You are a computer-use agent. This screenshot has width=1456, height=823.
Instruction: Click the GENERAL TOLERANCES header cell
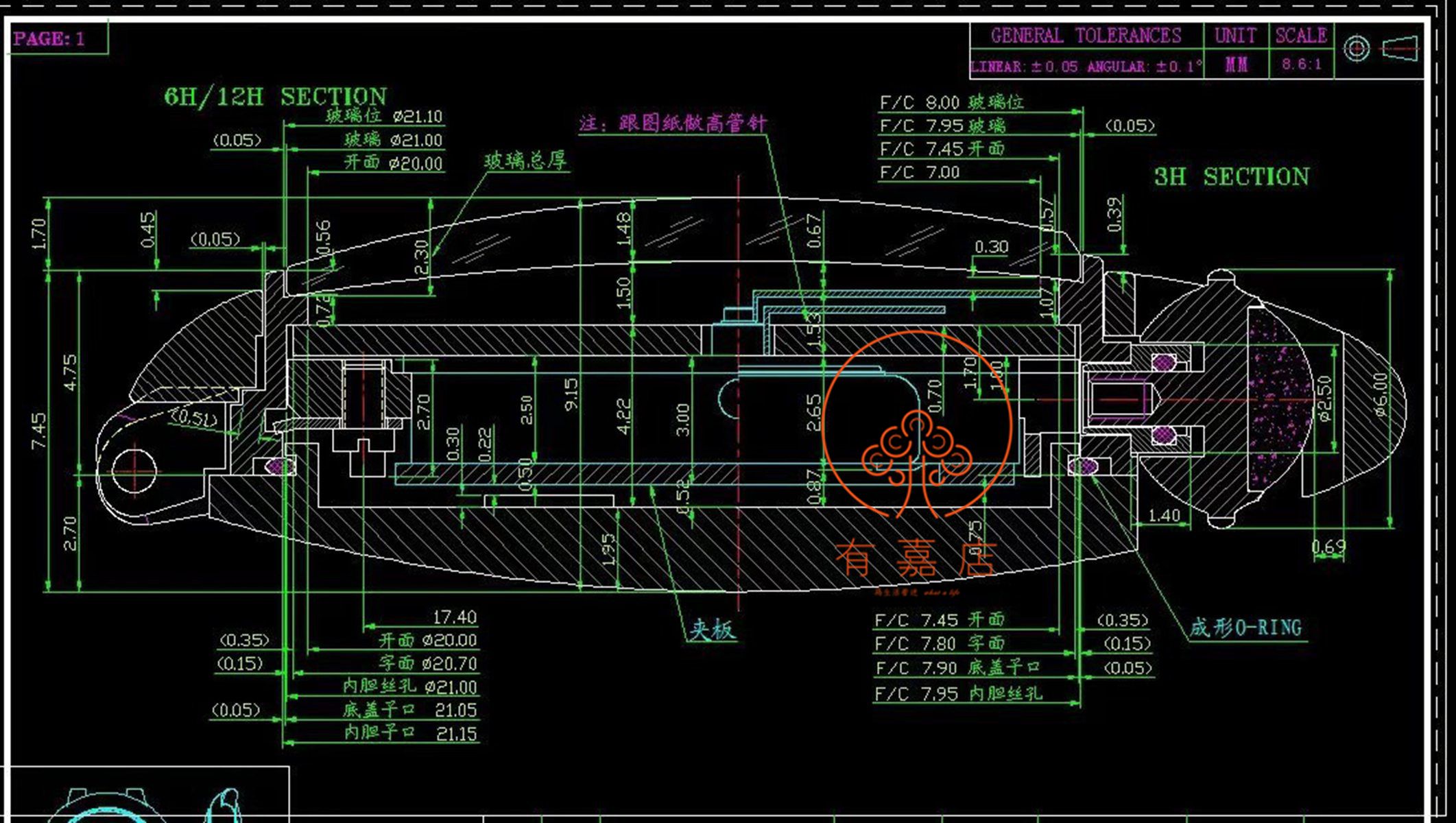click(1086, 36)
